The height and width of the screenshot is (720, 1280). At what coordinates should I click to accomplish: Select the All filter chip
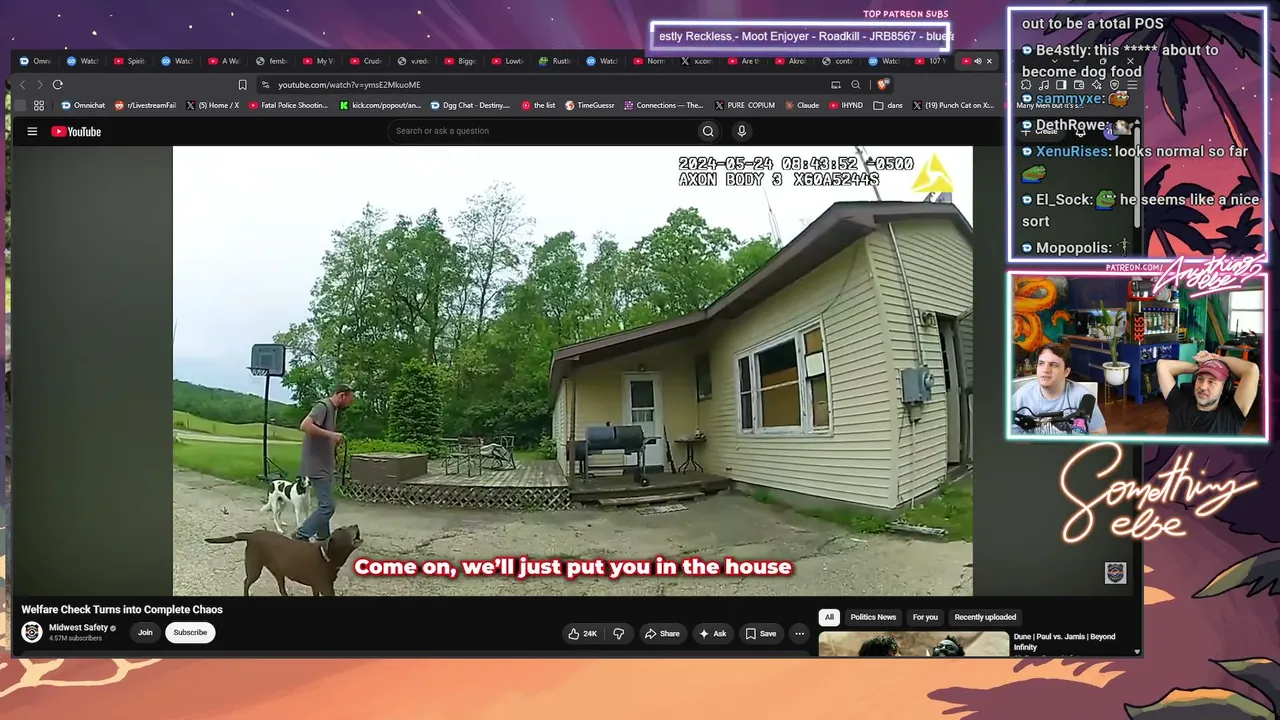click(x=829, y=617)
